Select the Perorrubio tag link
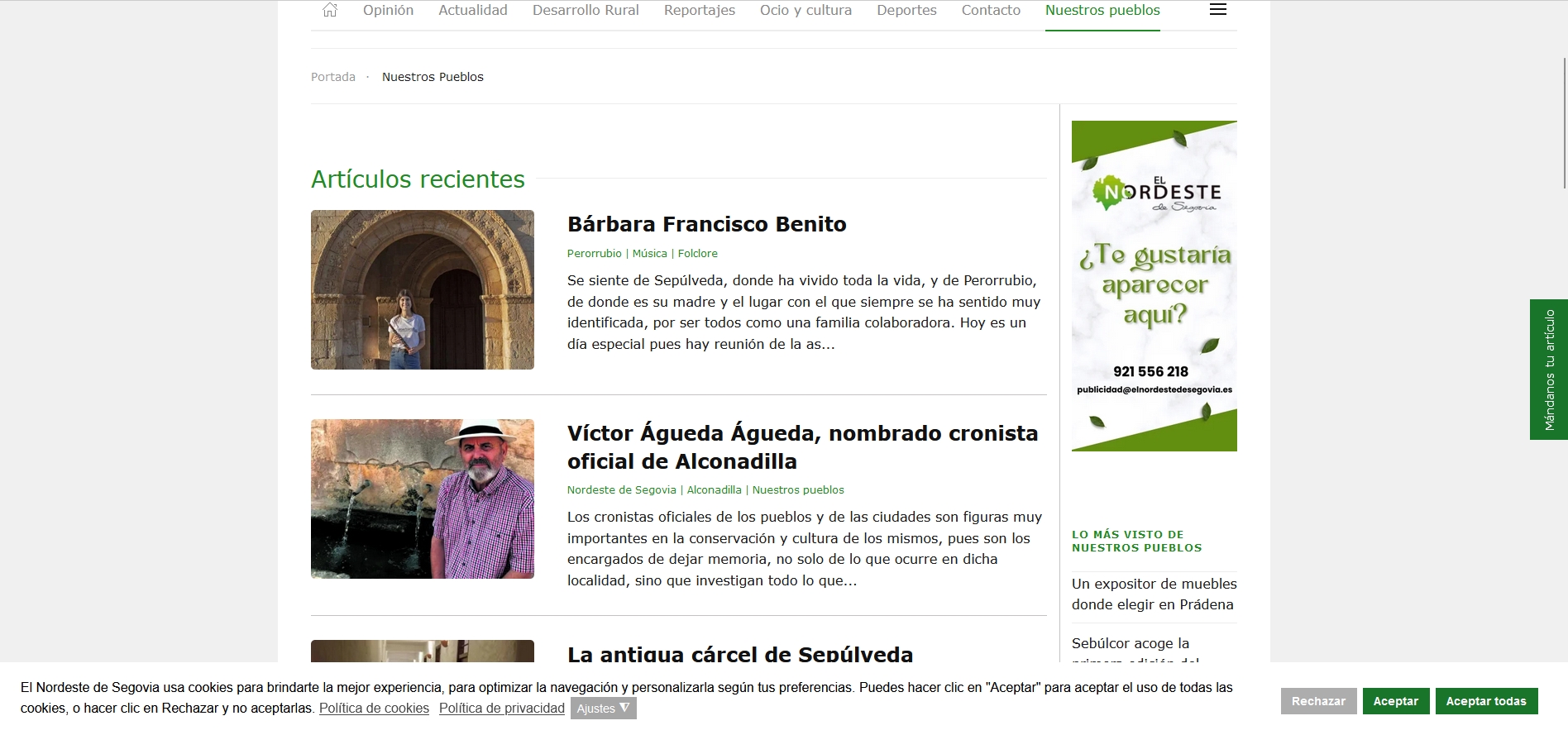Image resolution: width=1568 pixels, height=735 pixels. pyautogui.click(x=594, y=254)
